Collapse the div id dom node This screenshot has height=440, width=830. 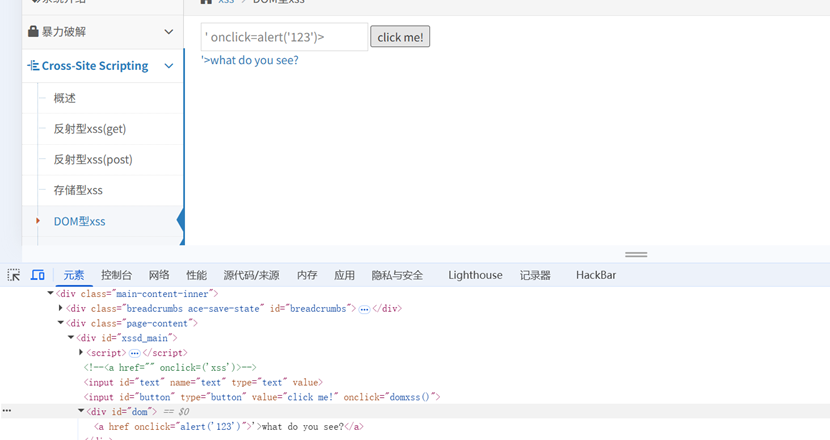(x=81, y=411)
